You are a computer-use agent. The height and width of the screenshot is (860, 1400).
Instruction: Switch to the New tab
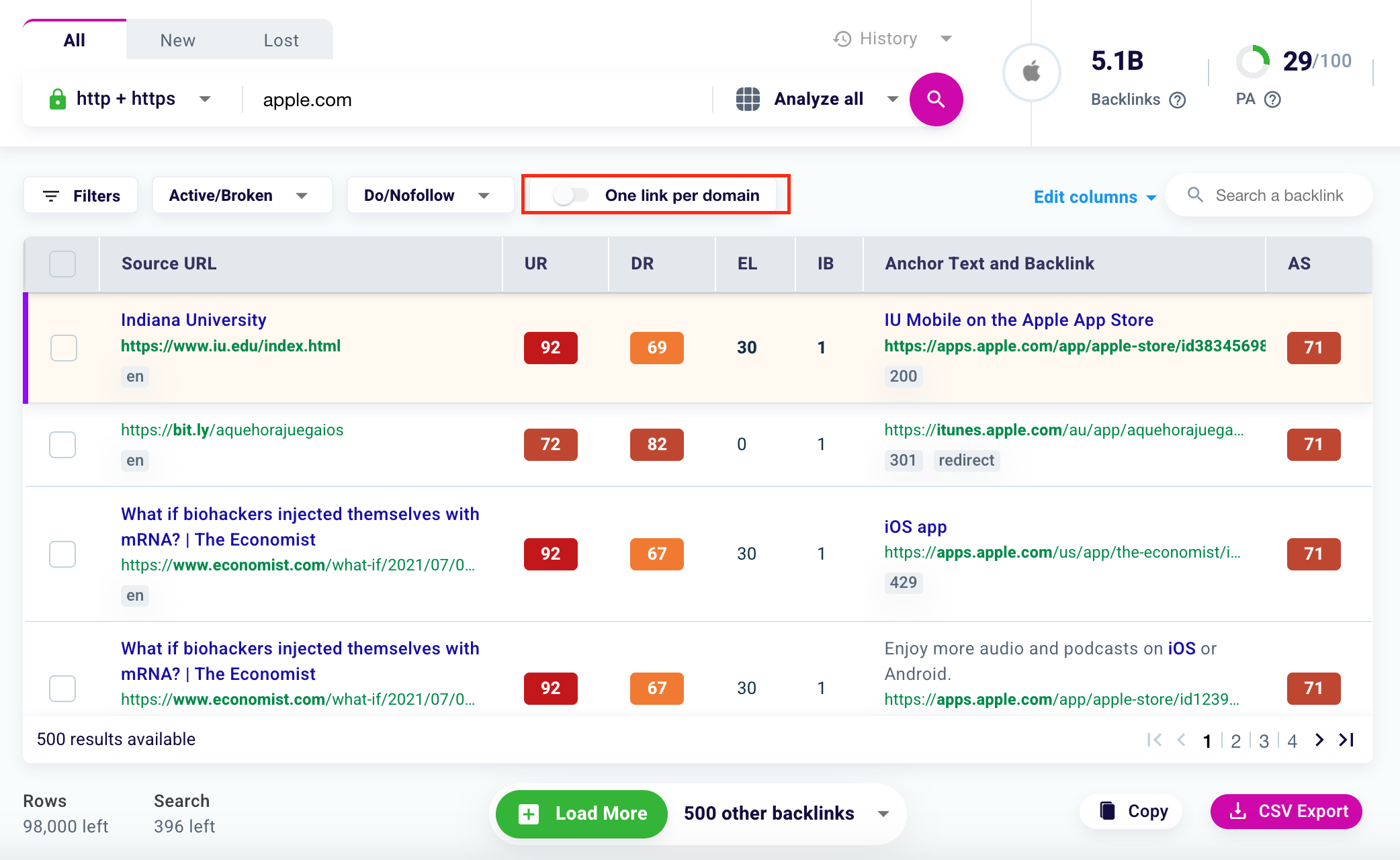177,40
